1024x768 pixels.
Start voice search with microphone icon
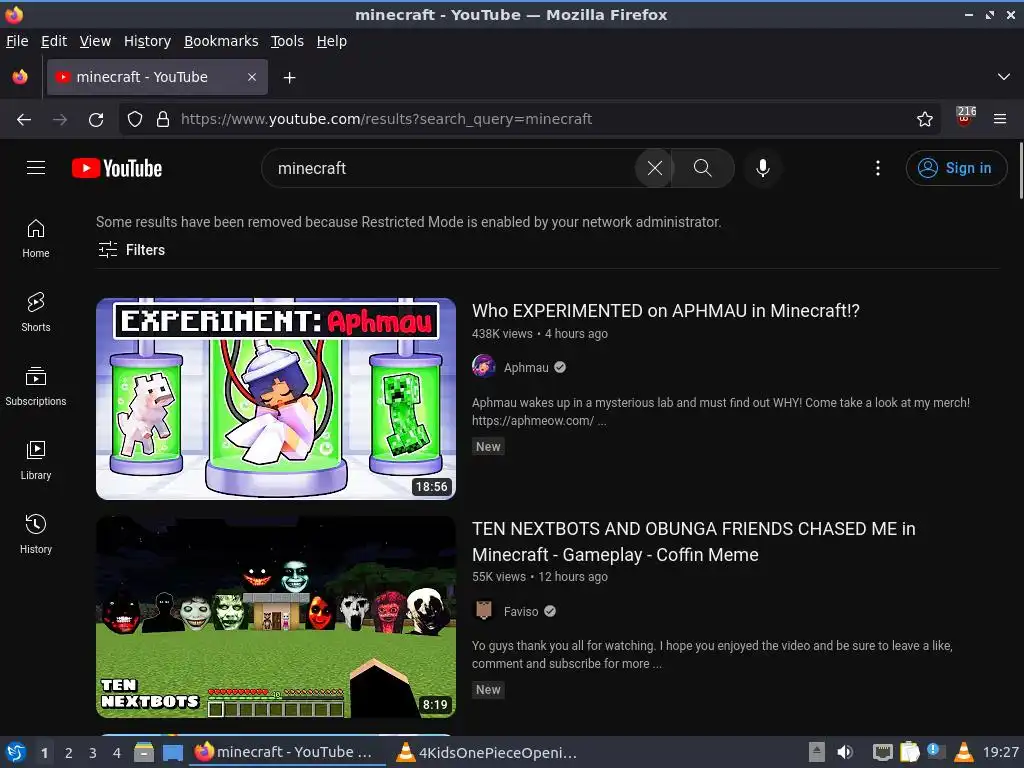(x=762, y=168)
